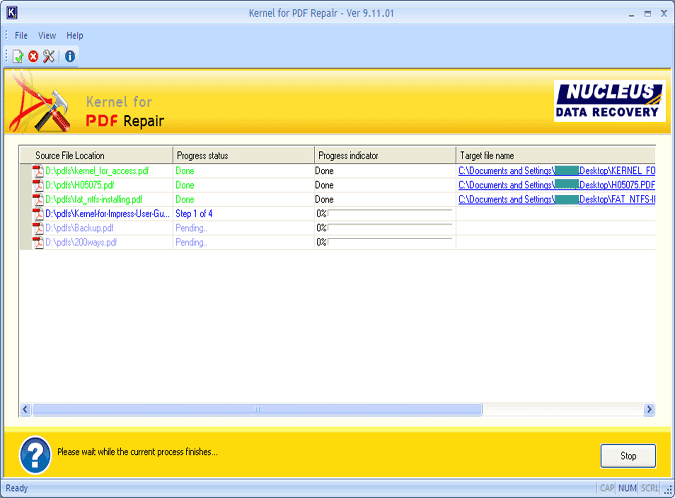Click the horizontal scrollbar left arrow
The height and width of the screenshot is (498, 675).
[25, 409]
